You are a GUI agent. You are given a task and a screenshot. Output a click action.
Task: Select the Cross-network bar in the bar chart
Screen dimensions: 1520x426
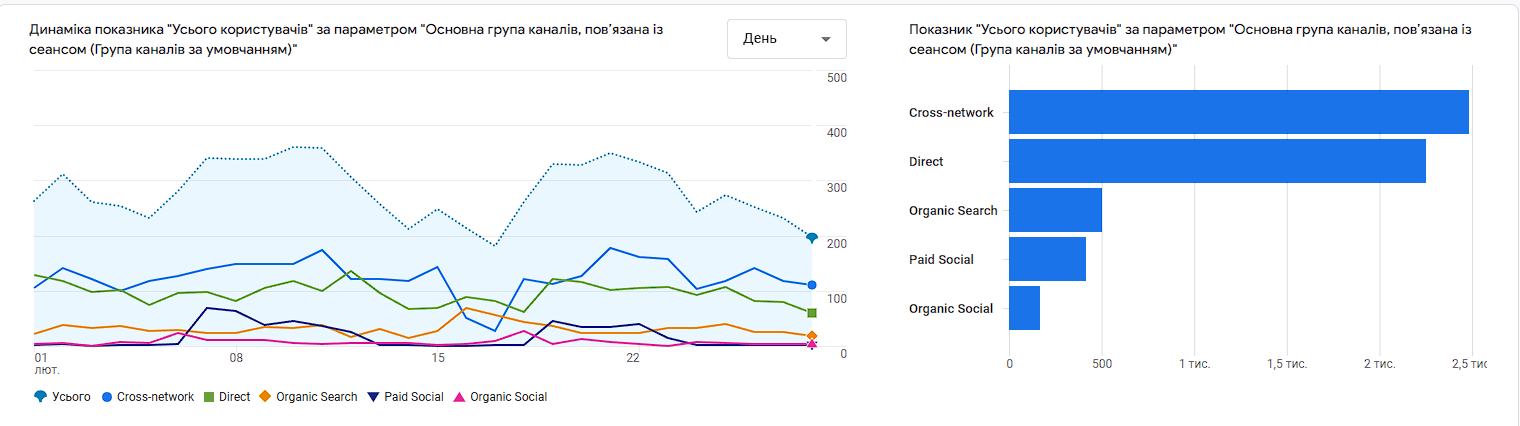point(1238,112)
